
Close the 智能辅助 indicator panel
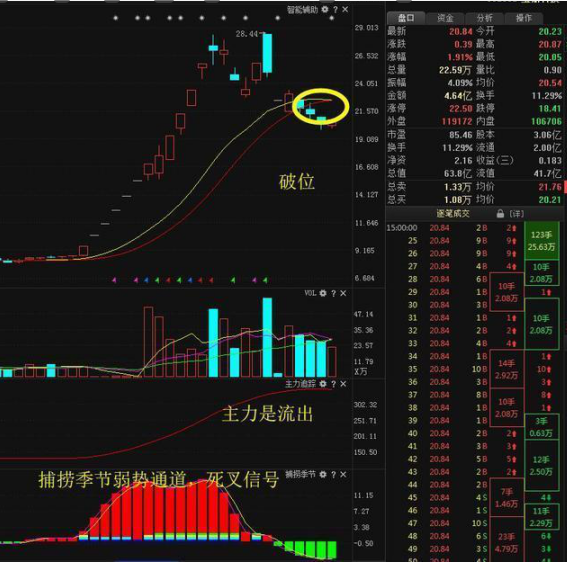click(x=345, y=10)
